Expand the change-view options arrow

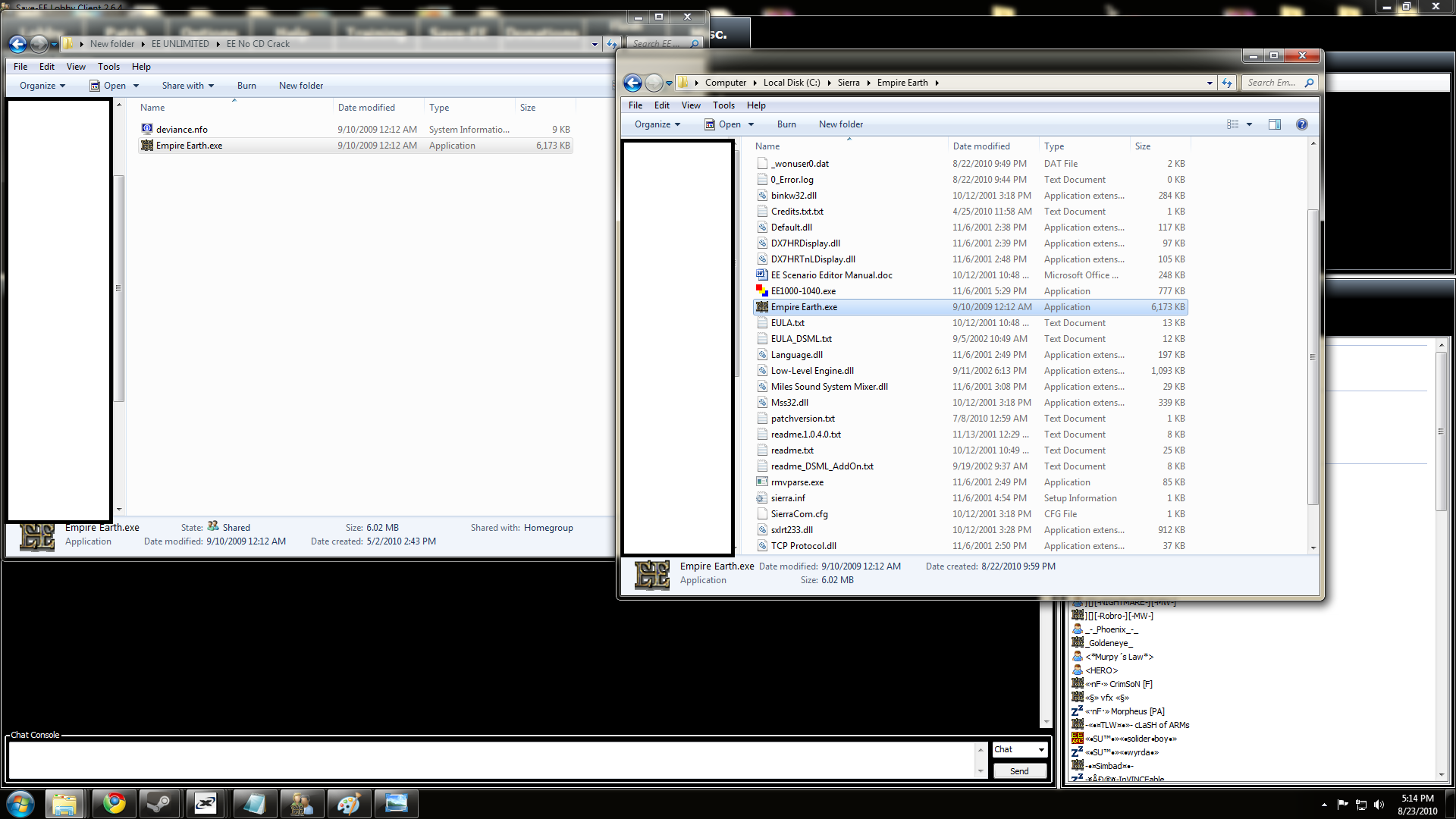point(1249,124)
